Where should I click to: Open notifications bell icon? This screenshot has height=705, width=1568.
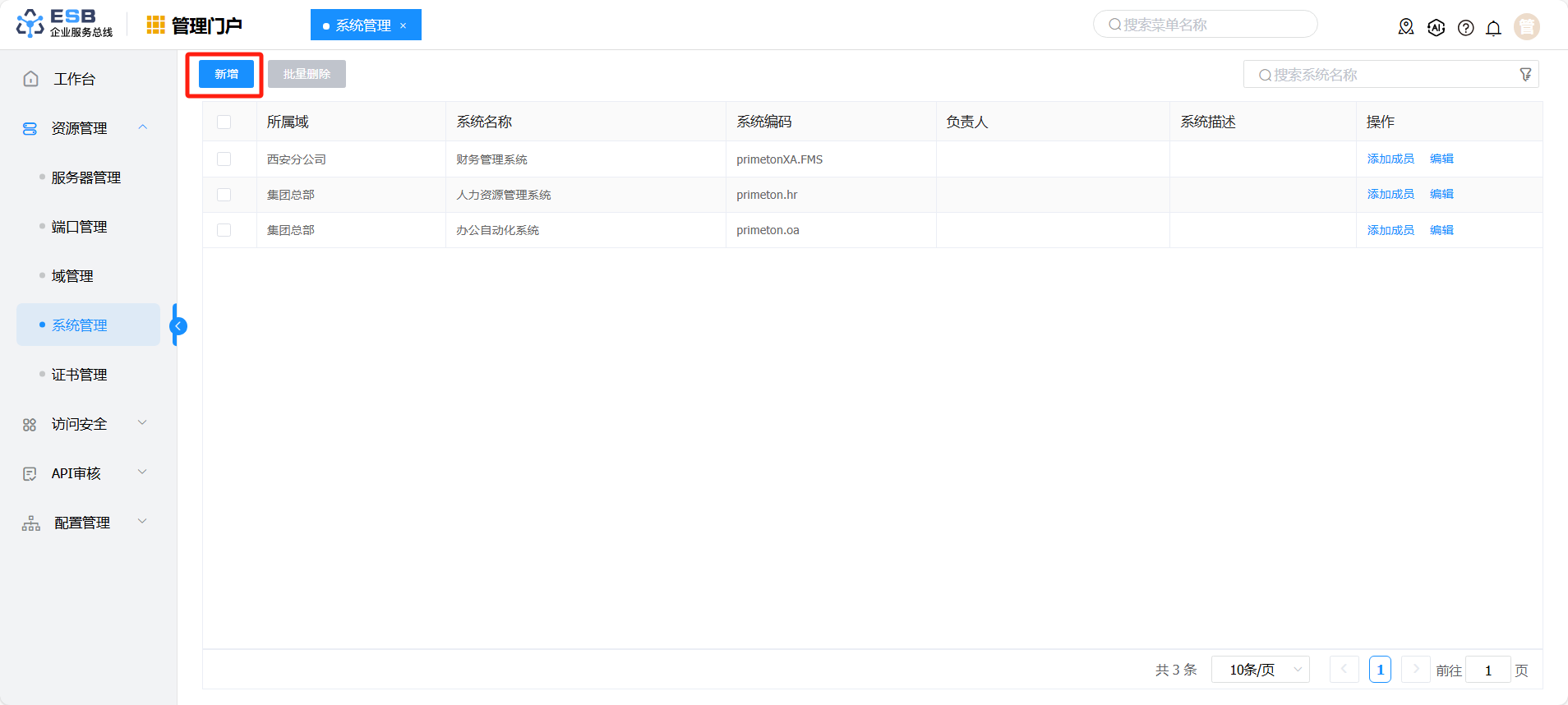point(1493,28)
